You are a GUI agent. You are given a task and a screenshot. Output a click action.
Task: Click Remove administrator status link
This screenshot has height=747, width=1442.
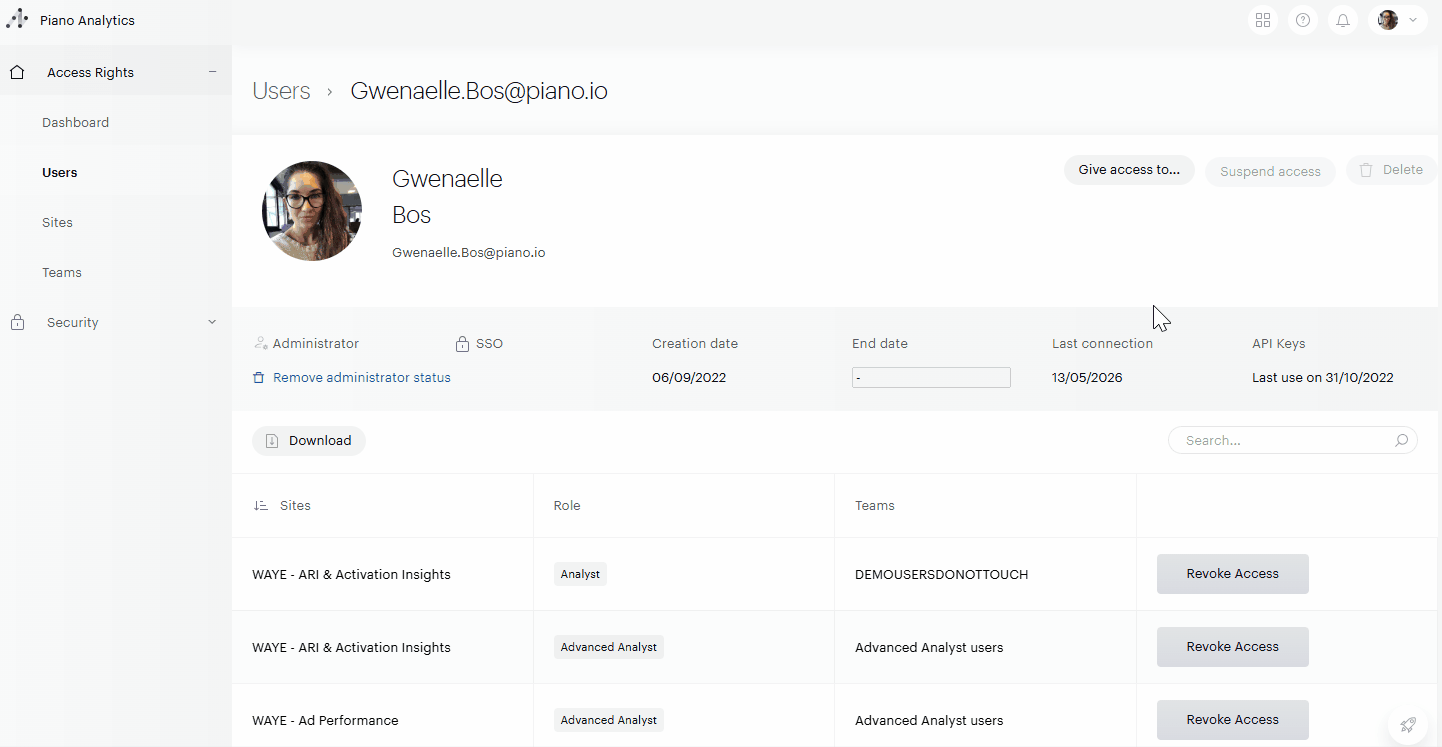tap(362, 377)
